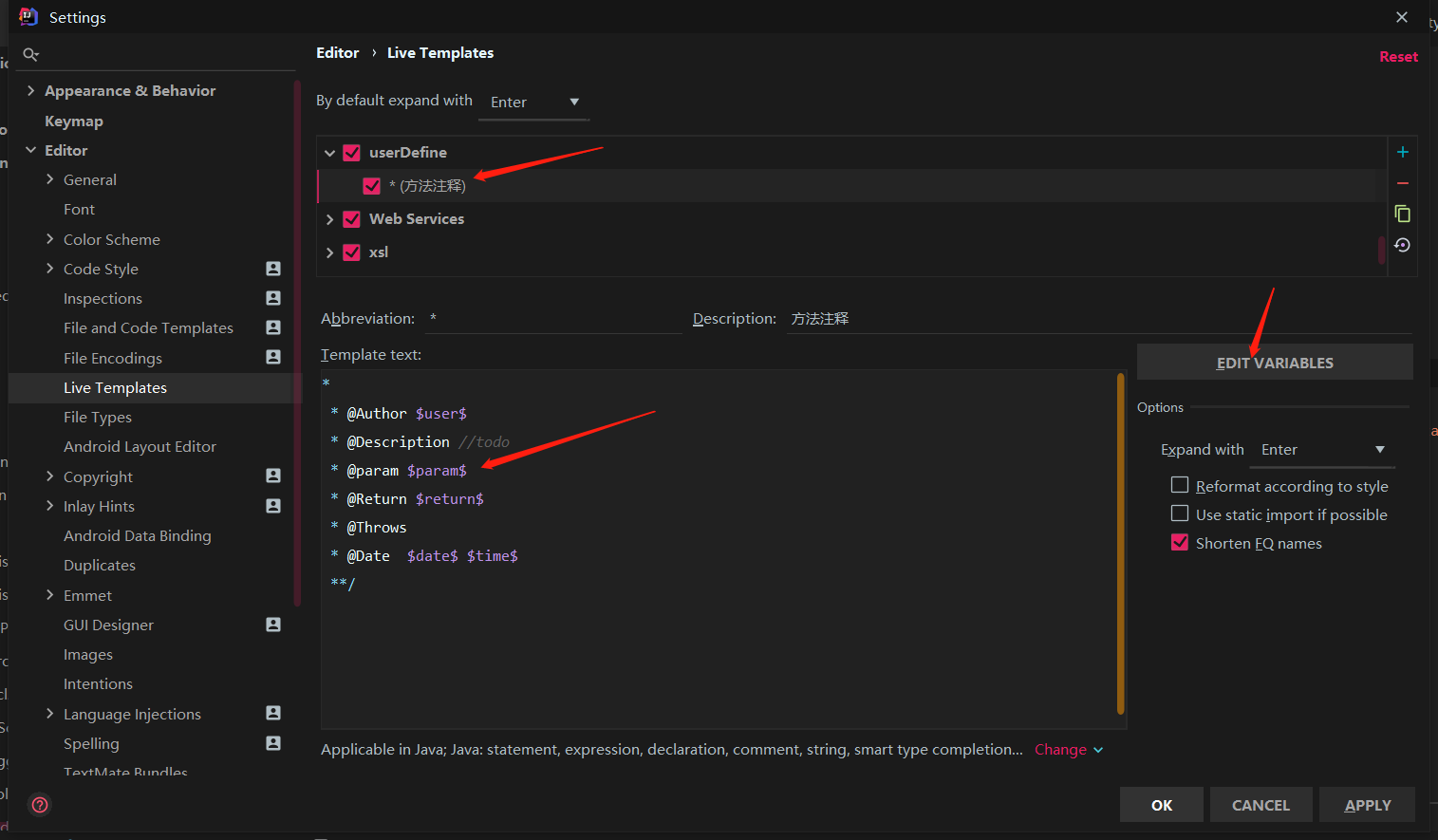Viewport: 1438px width, 840px height.
Task: Click the profile icon beside Code Style
Action: [x=273, y=269]
